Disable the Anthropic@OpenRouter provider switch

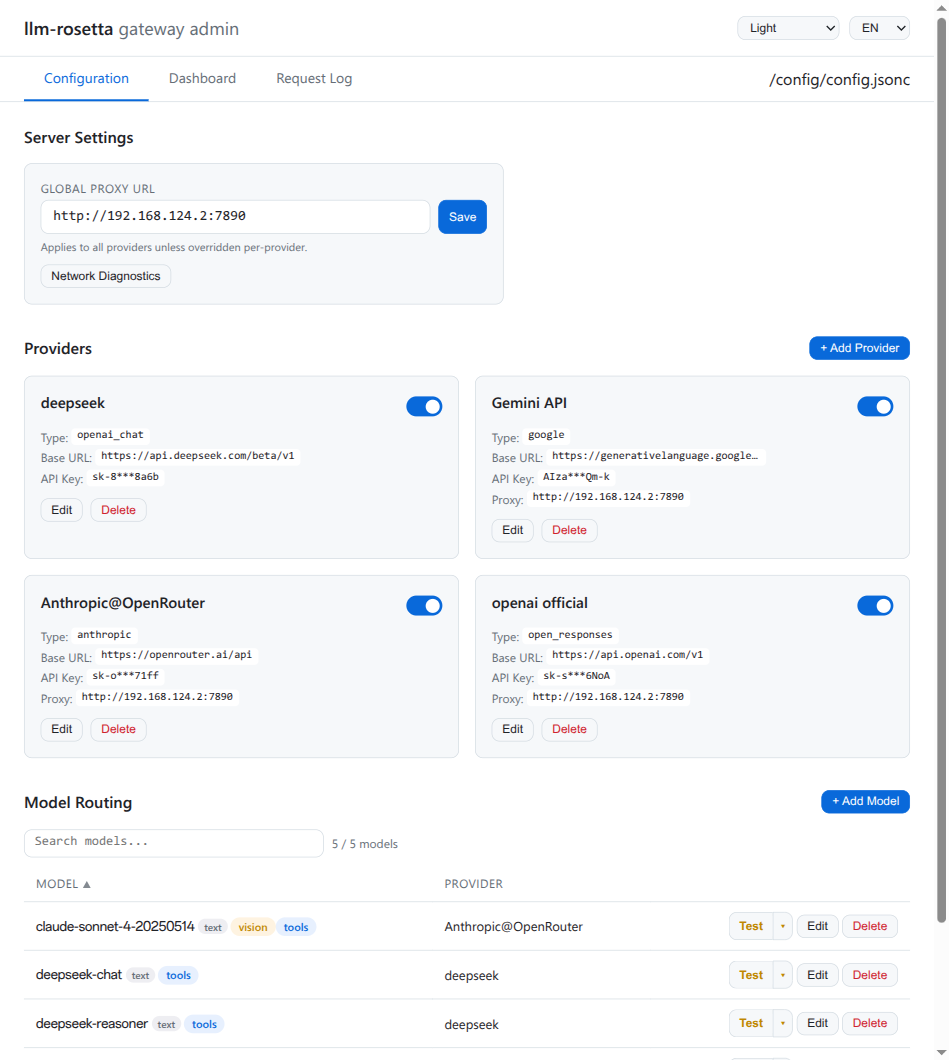(424, 606)
